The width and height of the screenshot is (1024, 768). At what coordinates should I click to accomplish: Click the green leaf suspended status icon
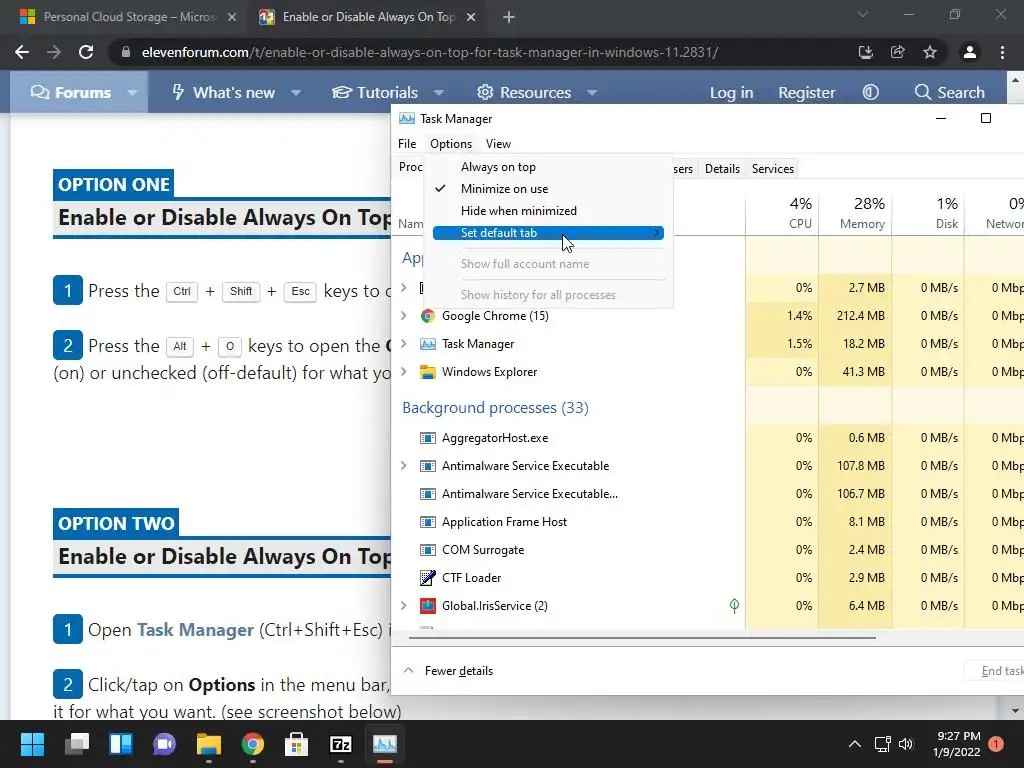(734, 606)
